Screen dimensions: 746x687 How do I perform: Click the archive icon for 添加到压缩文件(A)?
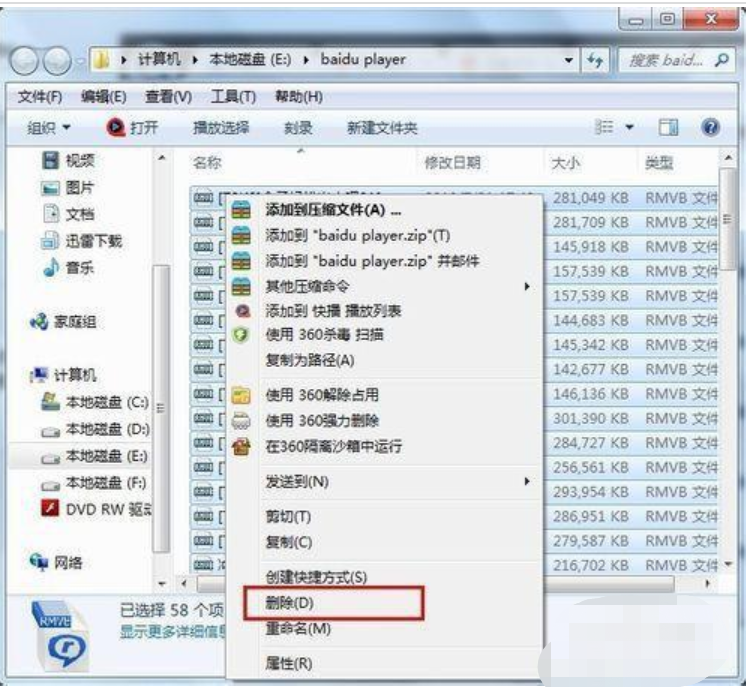(x=241, y=210)
